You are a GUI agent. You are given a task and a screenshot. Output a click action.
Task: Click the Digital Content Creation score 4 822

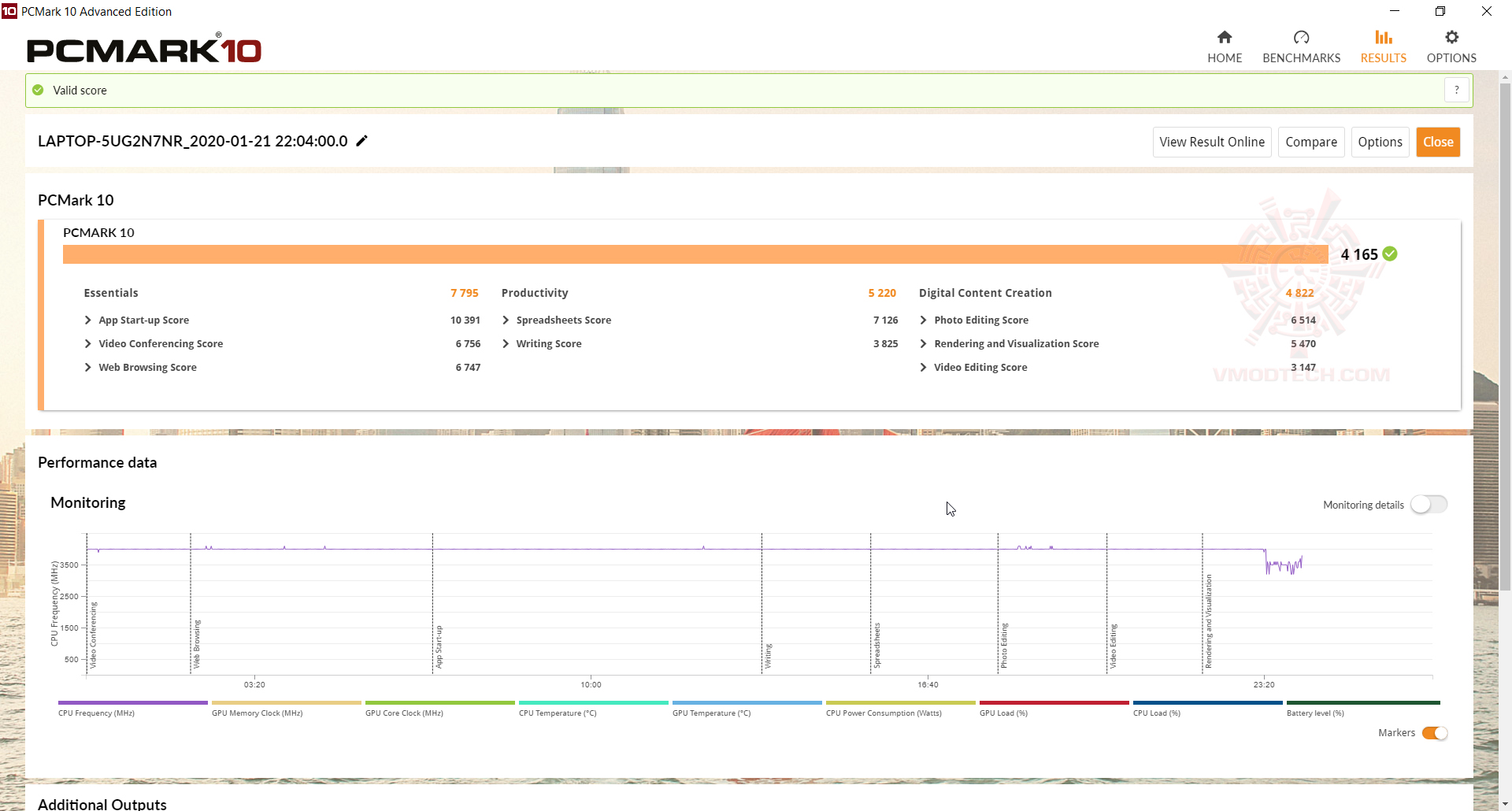1299,293
